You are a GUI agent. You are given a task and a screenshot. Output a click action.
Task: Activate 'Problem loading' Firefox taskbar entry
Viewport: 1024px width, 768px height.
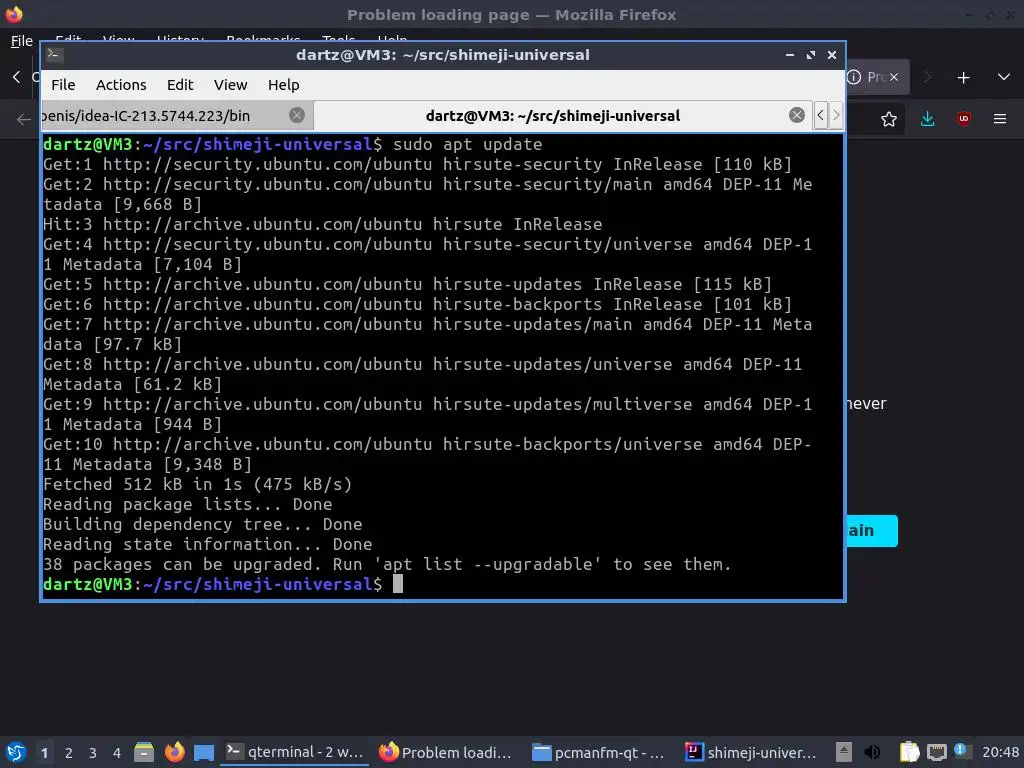click(446, 752)
